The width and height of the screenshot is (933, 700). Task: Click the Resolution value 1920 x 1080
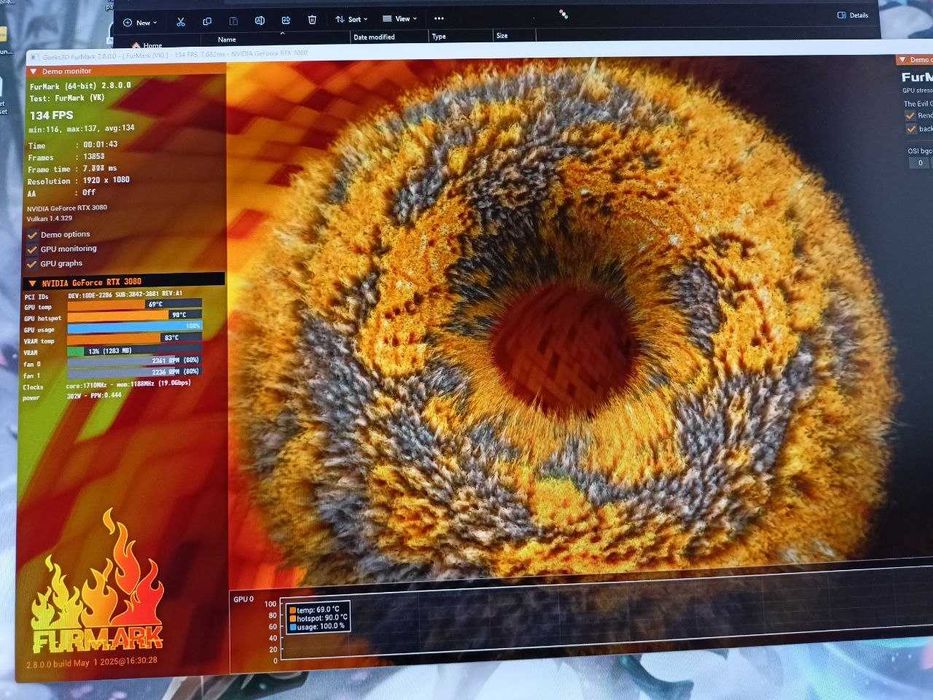click(106, 180)
